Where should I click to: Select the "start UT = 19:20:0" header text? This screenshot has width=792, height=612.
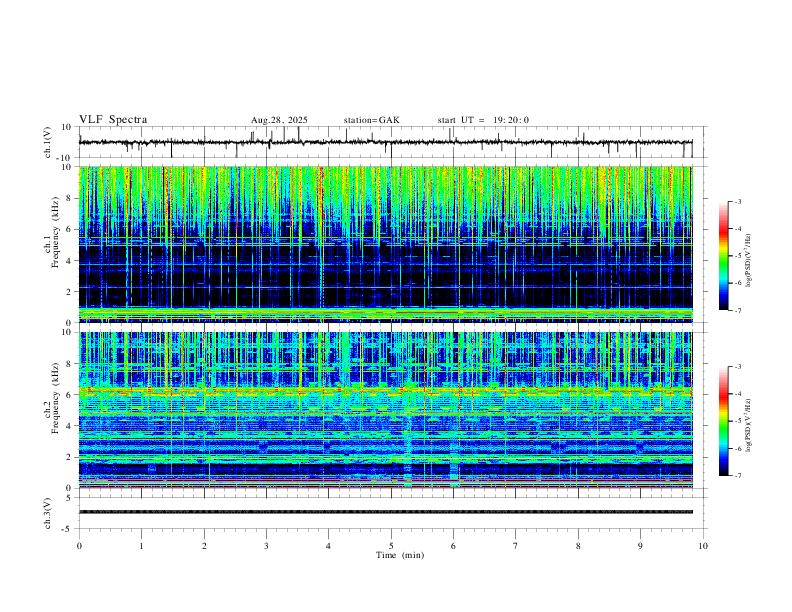pos(483,120)
